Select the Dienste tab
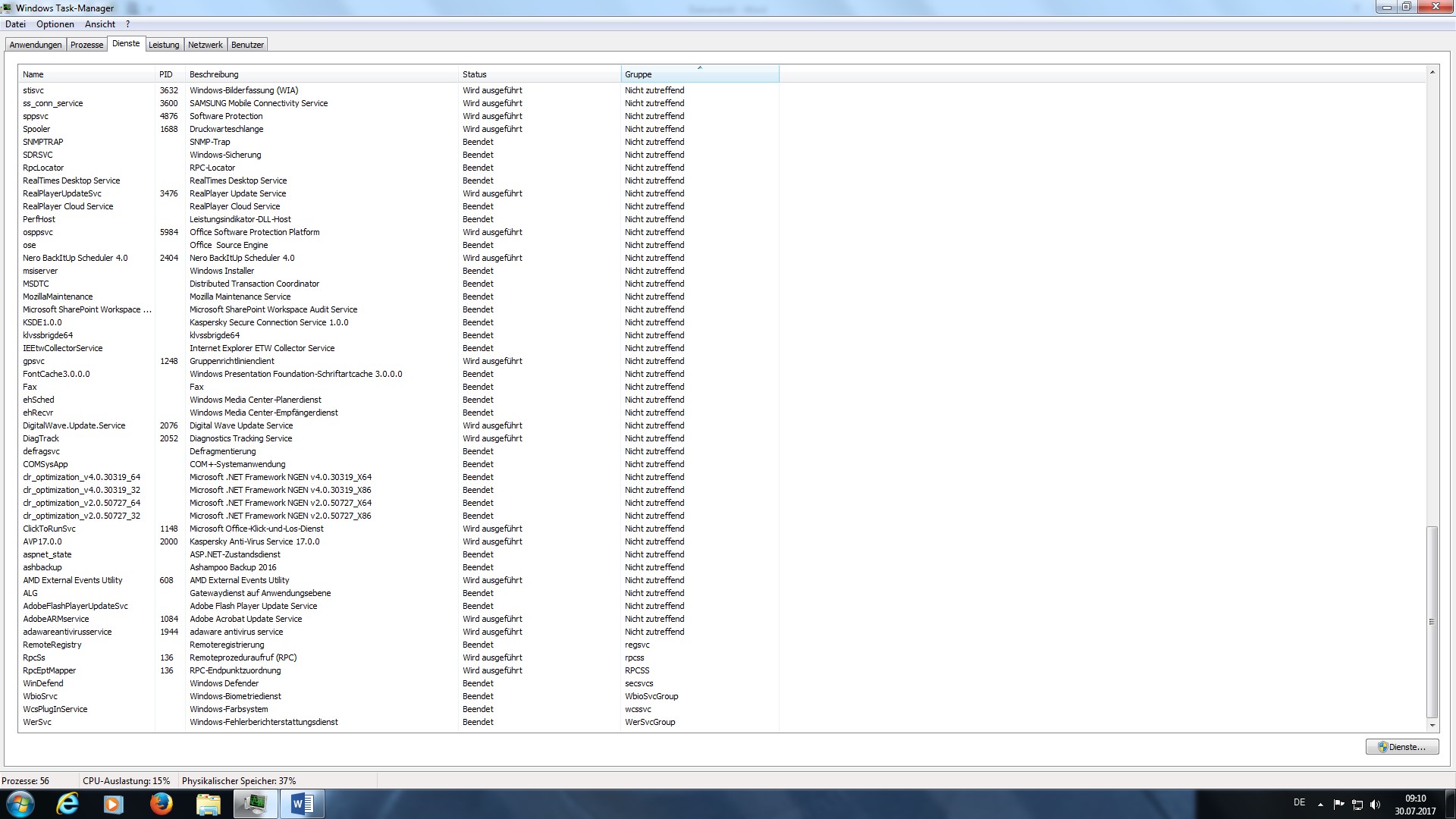The image size is (1456, 819). pyautogui.click(x=126, y=44)
